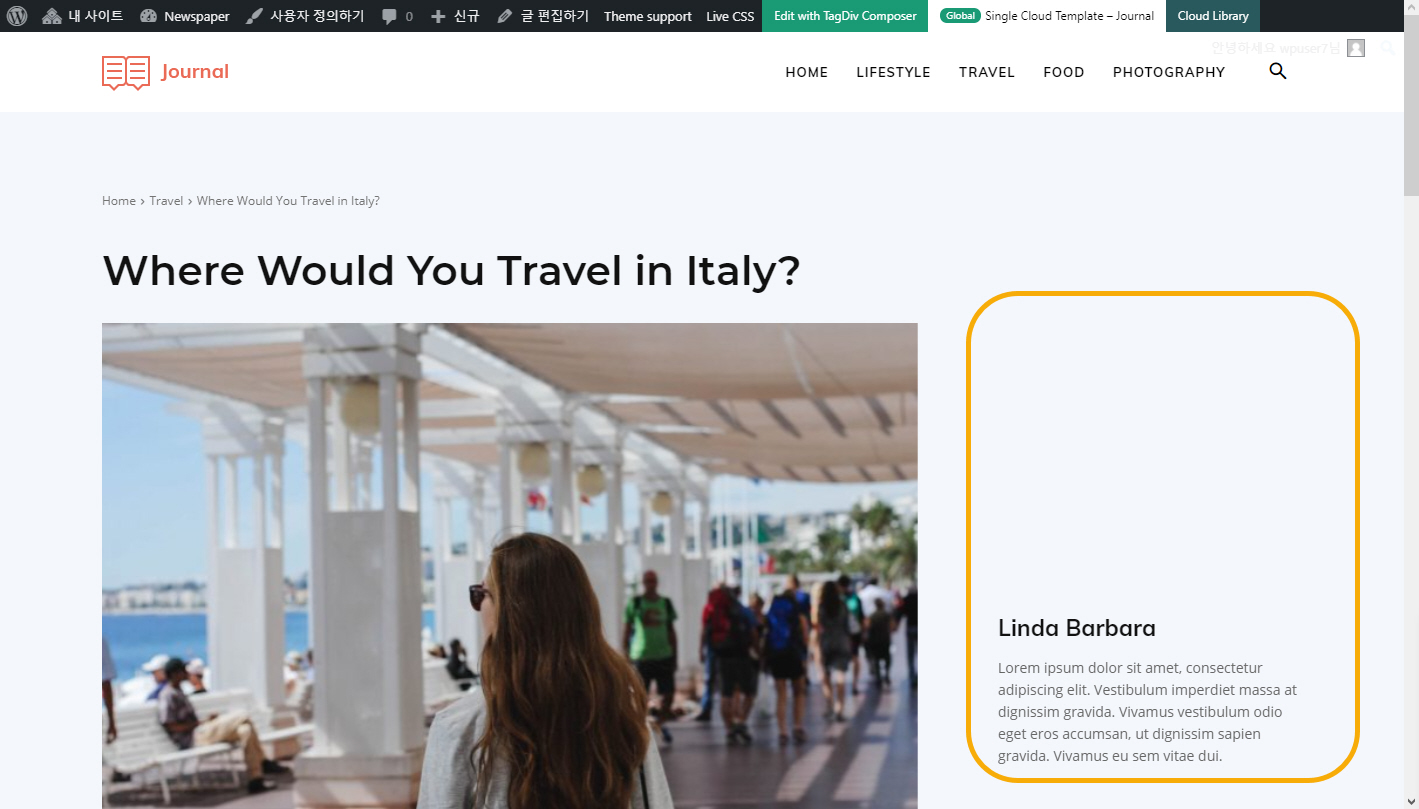Viewport: 1419px width, 809px height.
Task: Click the 사용자 정의하기 brush icon
Action: (x=255, y=16)
